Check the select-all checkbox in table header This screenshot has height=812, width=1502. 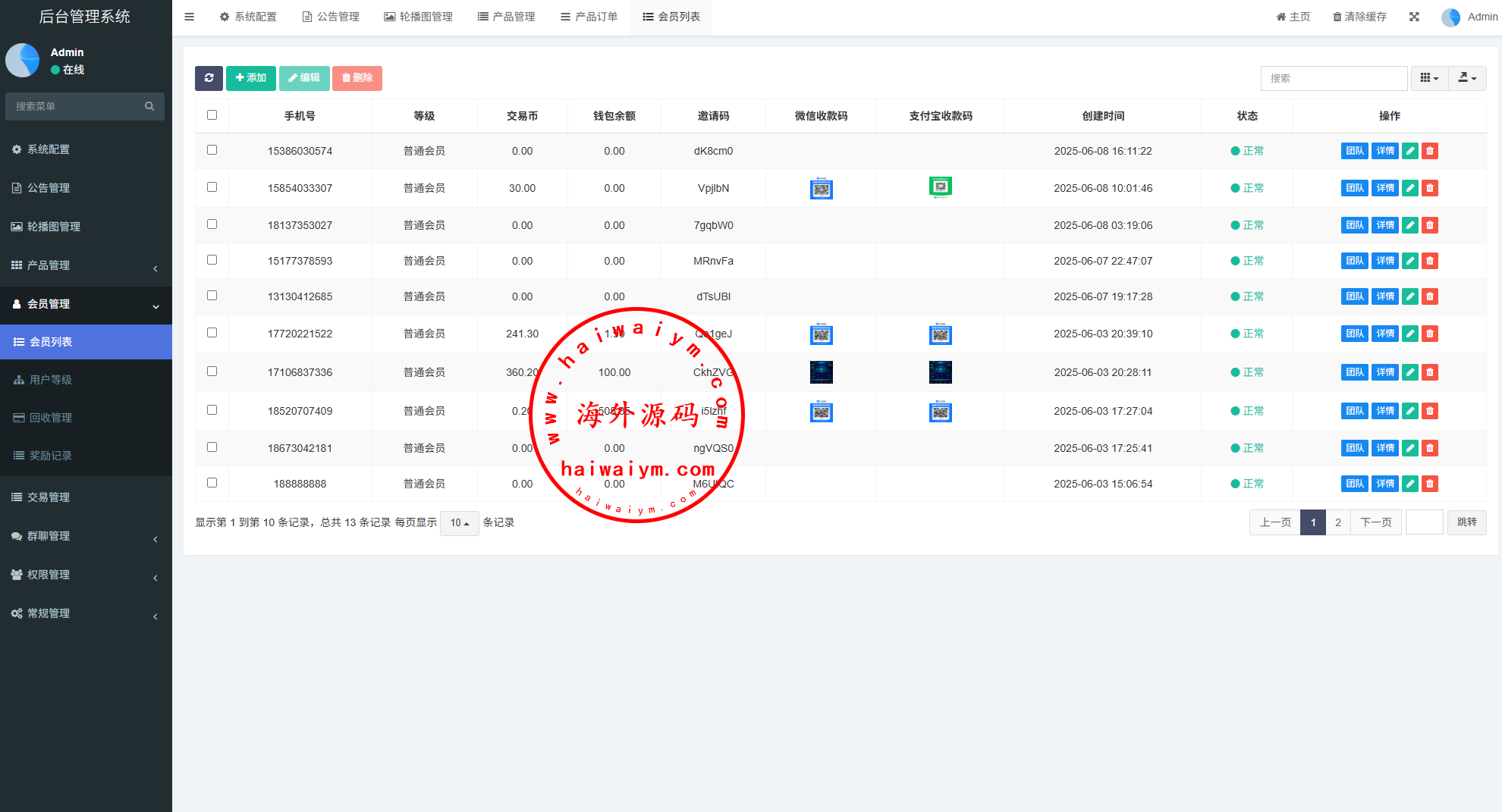tap(212, 115)
